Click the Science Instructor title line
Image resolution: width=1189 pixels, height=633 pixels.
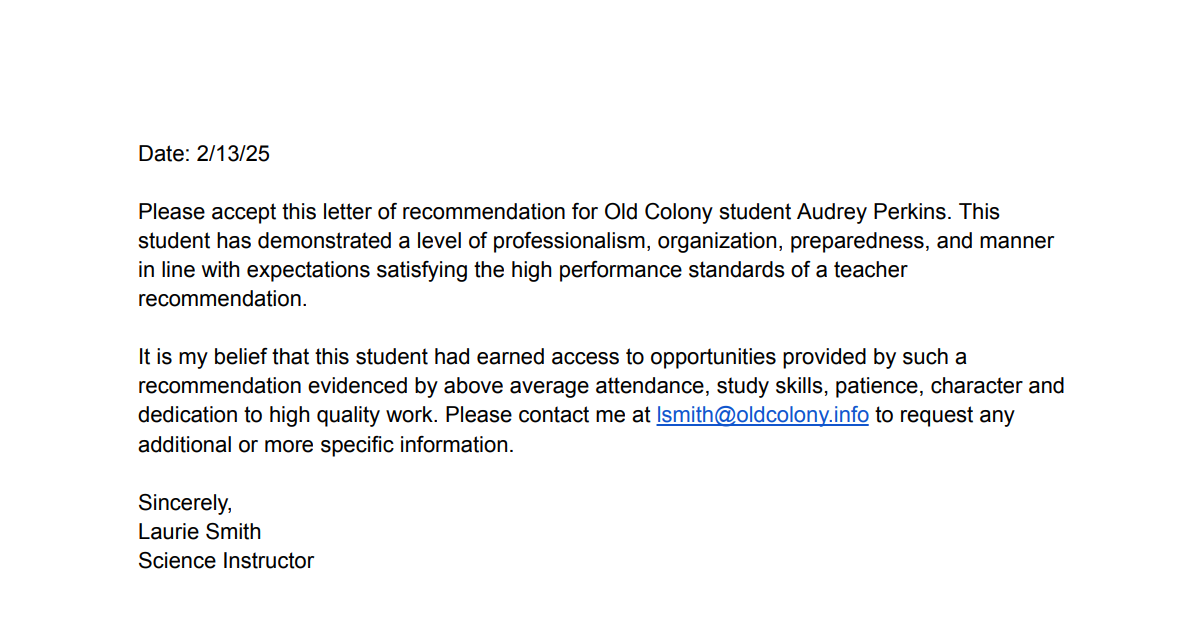[x=226, y=561]
